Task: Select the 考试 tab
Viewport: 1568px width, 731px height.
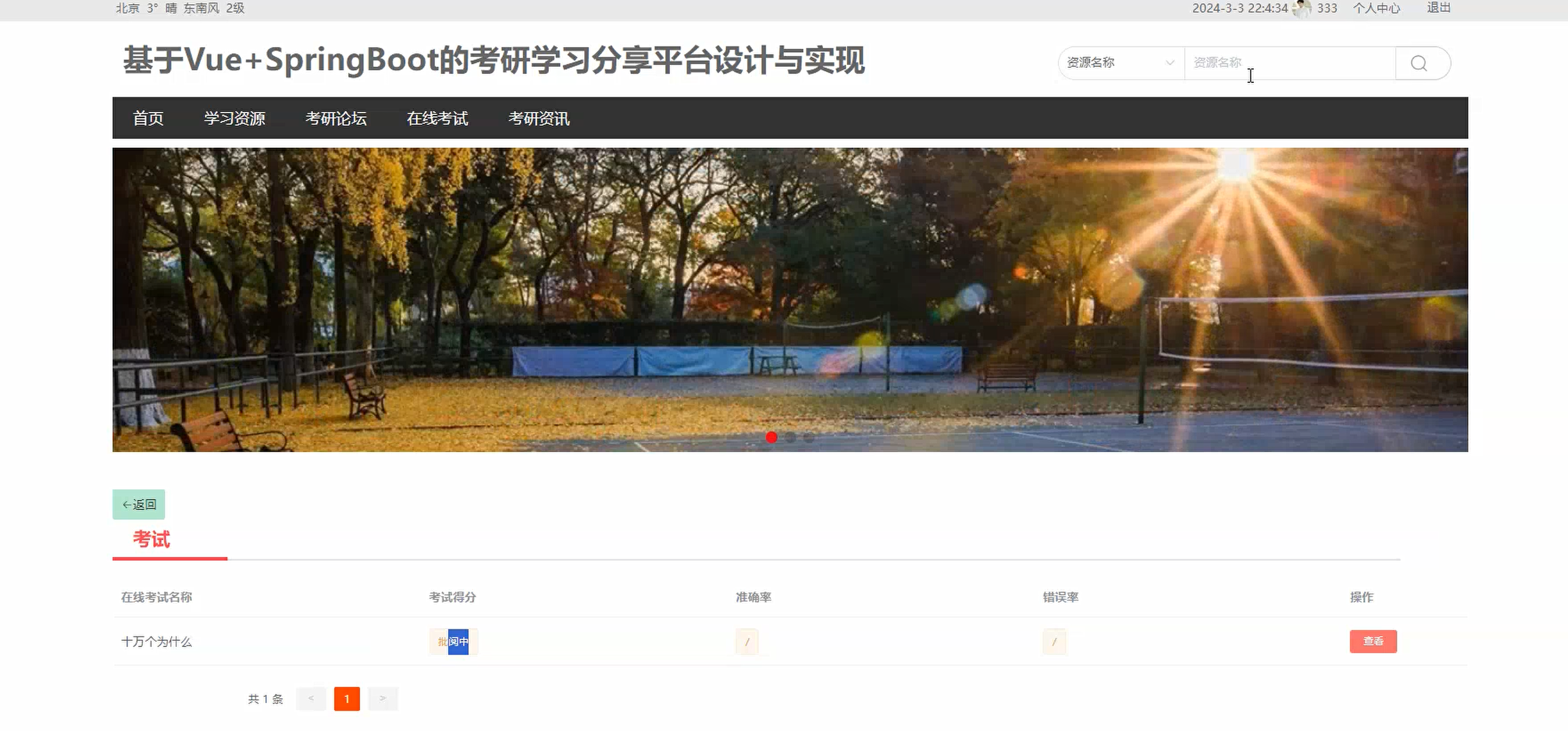Action: 151,539
